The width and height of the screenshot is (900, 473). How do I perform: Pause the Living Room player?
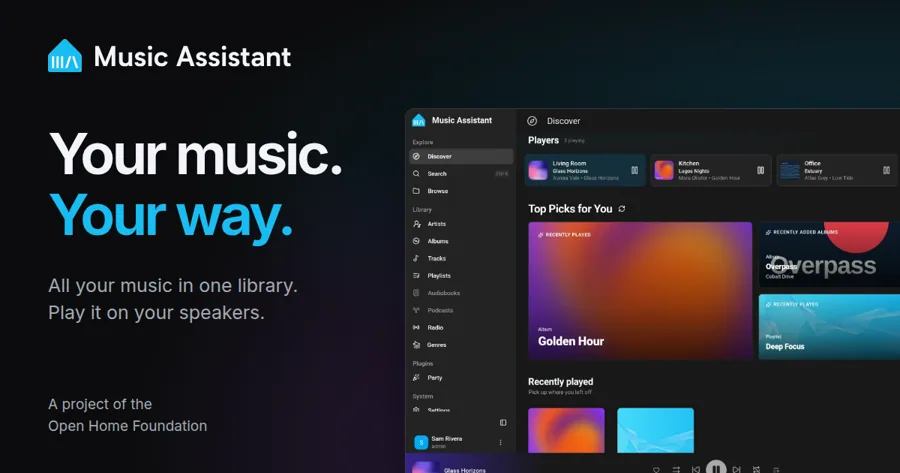(634, 170)
